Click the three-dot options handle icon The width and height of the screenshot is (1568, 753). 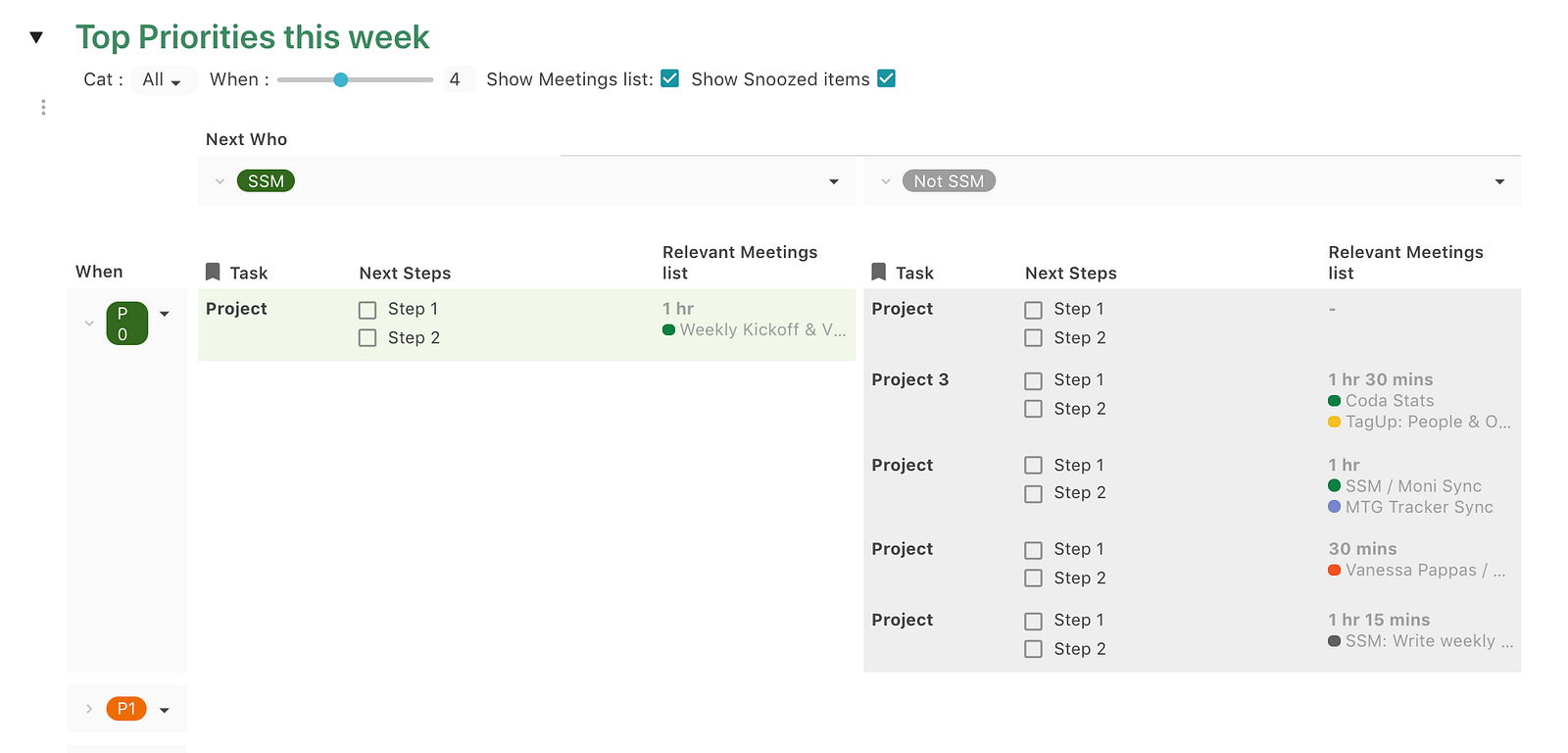(x=43, y=107)
